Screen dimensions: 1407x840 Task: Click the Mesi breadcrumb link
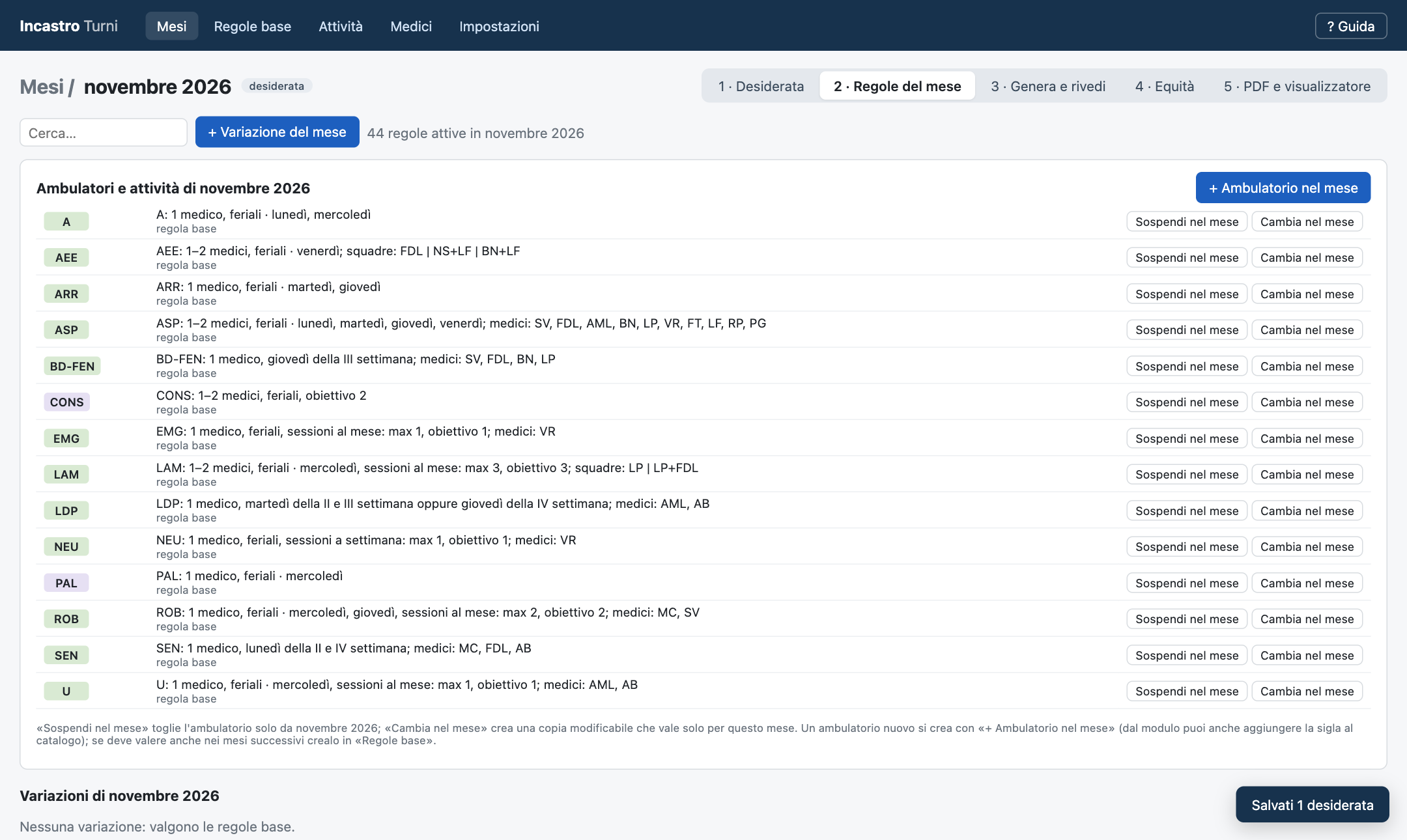coord(42,87)
